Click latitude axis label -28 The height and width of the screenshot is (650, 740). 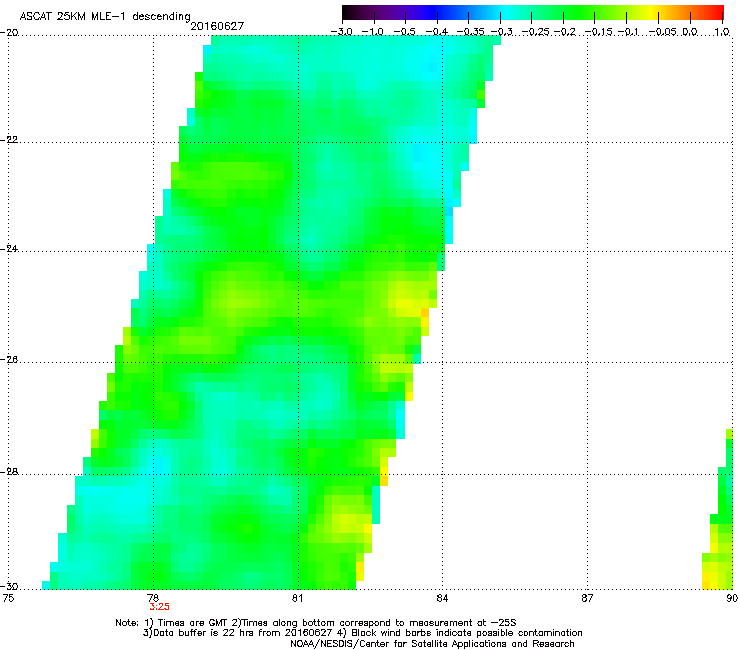9,472
